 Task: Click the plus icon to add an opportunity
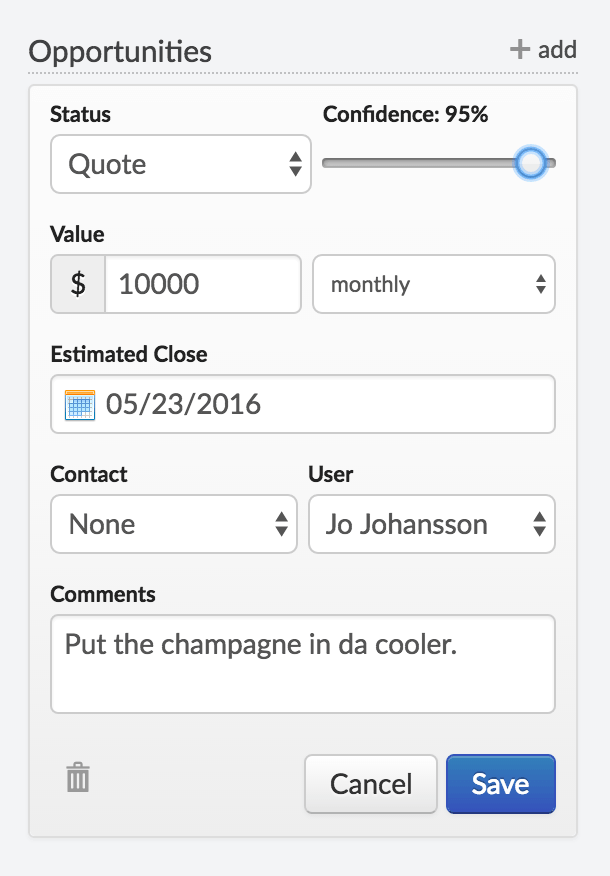pos(518,48)
